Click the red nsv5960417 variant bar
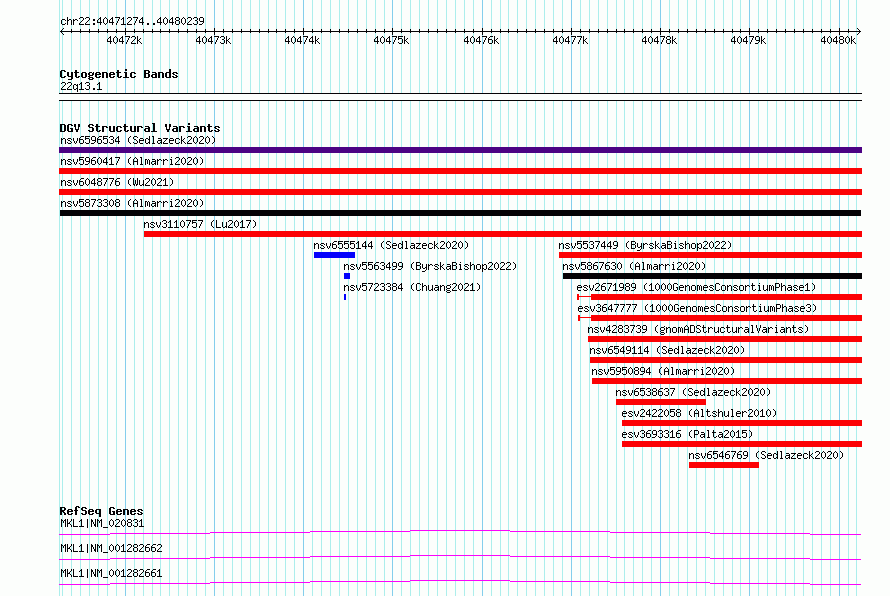The image size is (890, 596). (460, 171)
